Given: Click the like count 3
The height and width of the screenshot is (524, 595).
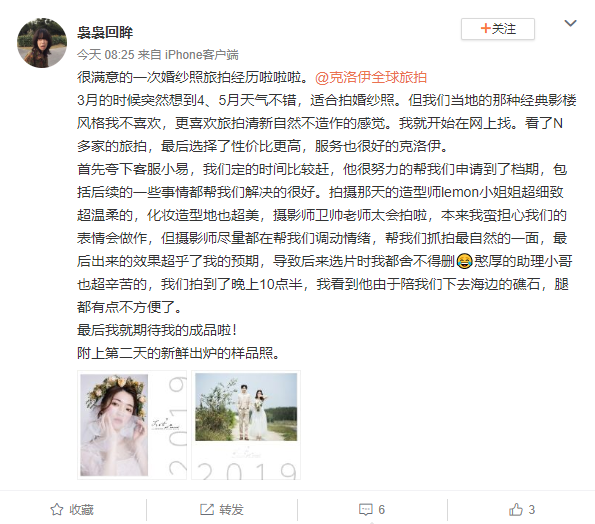Looking at the screenshot, I should [531, 510].
